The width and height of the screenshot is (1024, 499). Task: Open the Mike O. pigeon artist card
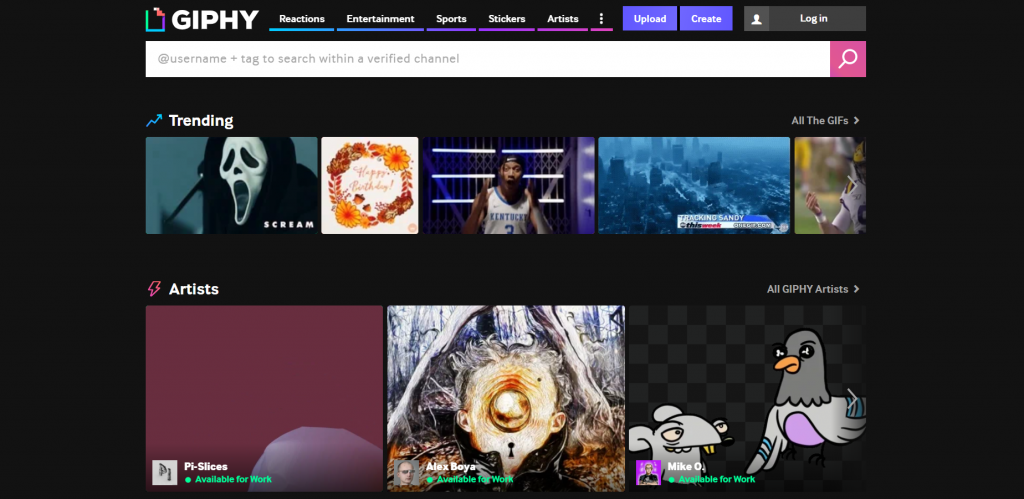pyautogui.click(x=748, y=398)
